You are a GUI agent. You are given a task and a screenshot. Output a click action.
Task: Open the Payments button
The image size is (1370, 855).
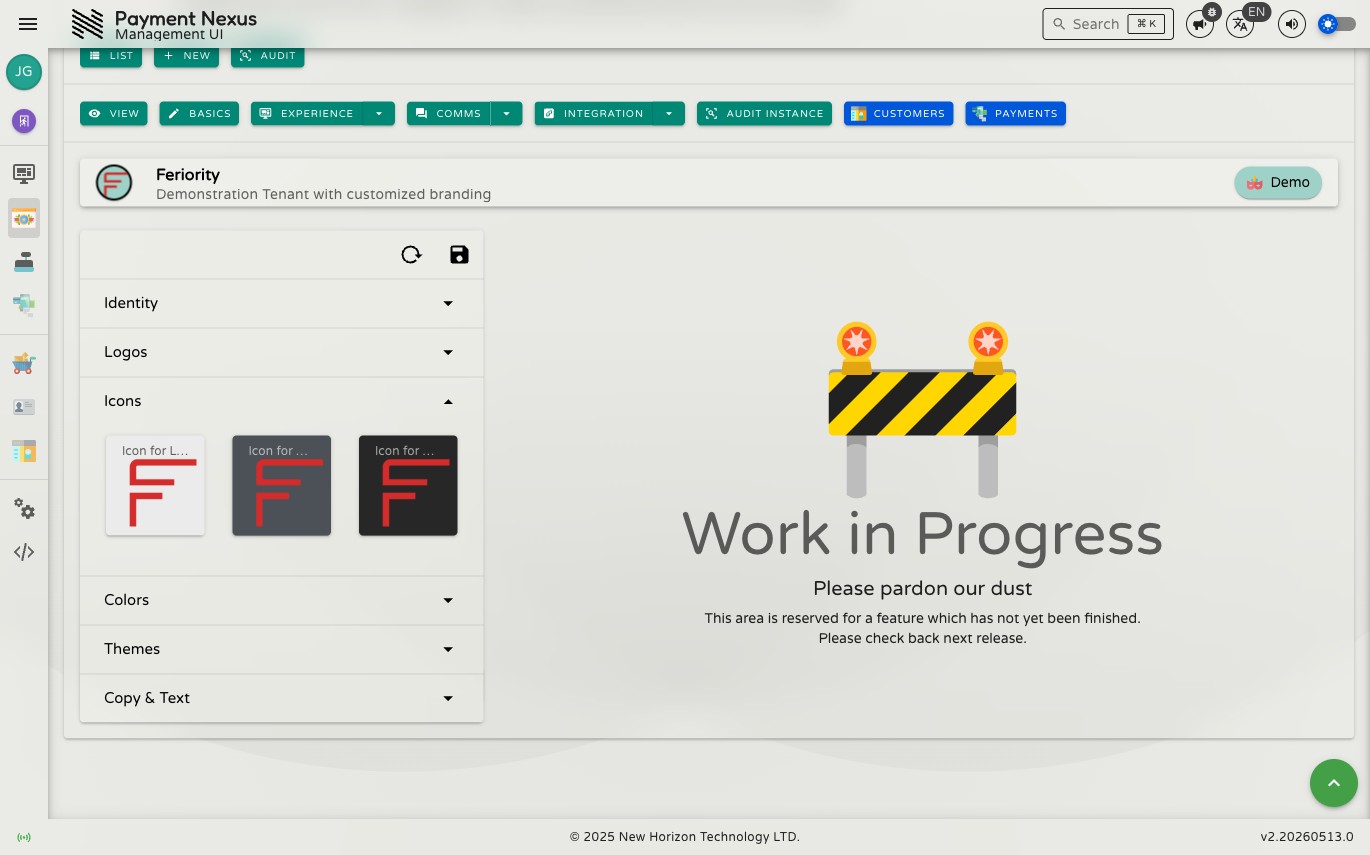point(1015,114)
